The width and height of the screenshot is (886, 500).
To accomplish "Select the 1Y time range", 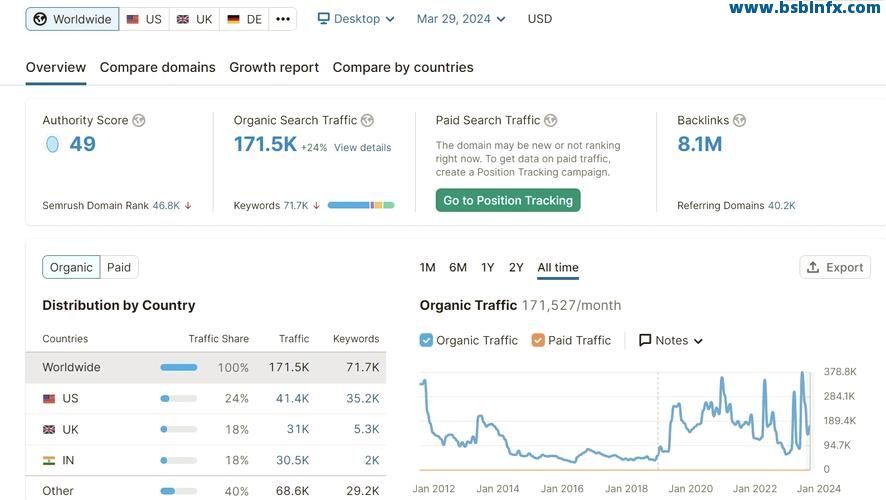I will (488, 267).
